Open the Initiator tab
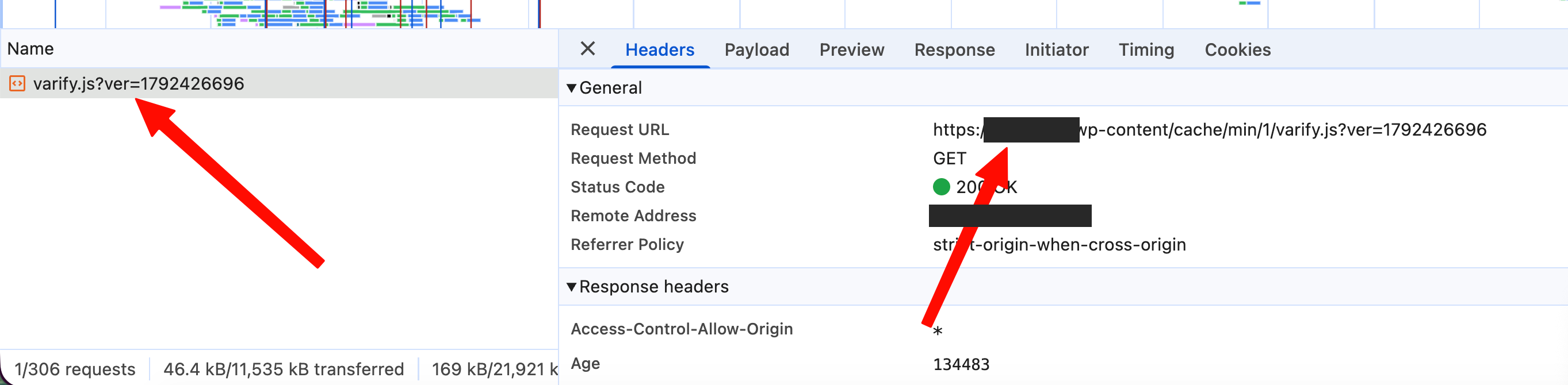The width and height of the screenshot is (1568, 385). 1057,50
